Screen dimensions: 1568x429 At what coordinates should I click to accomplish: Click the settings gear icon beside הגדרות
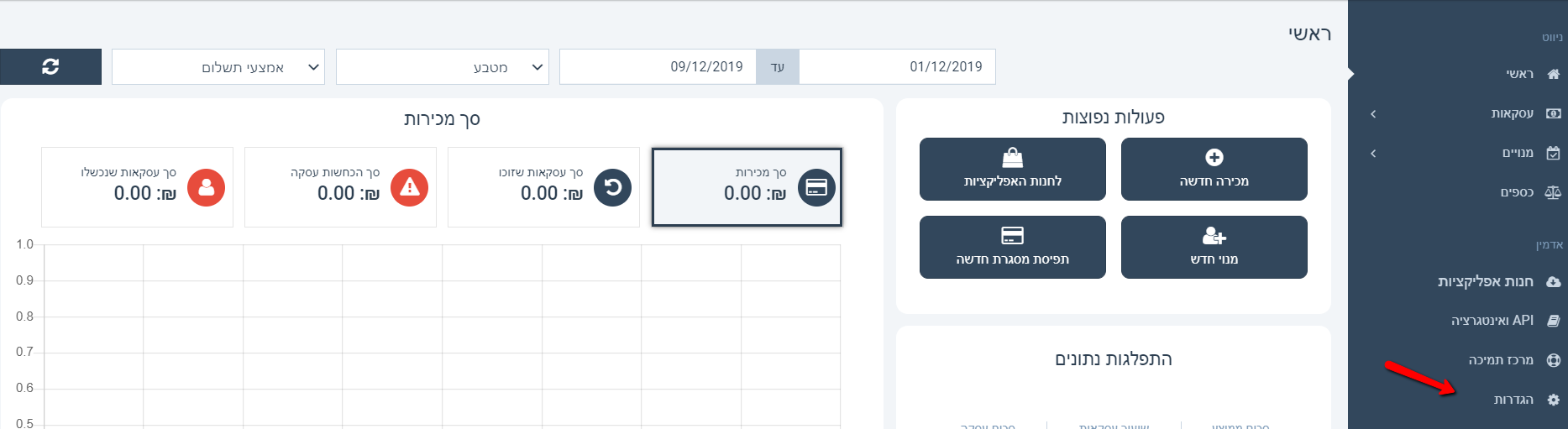(x=1553, y=400)
